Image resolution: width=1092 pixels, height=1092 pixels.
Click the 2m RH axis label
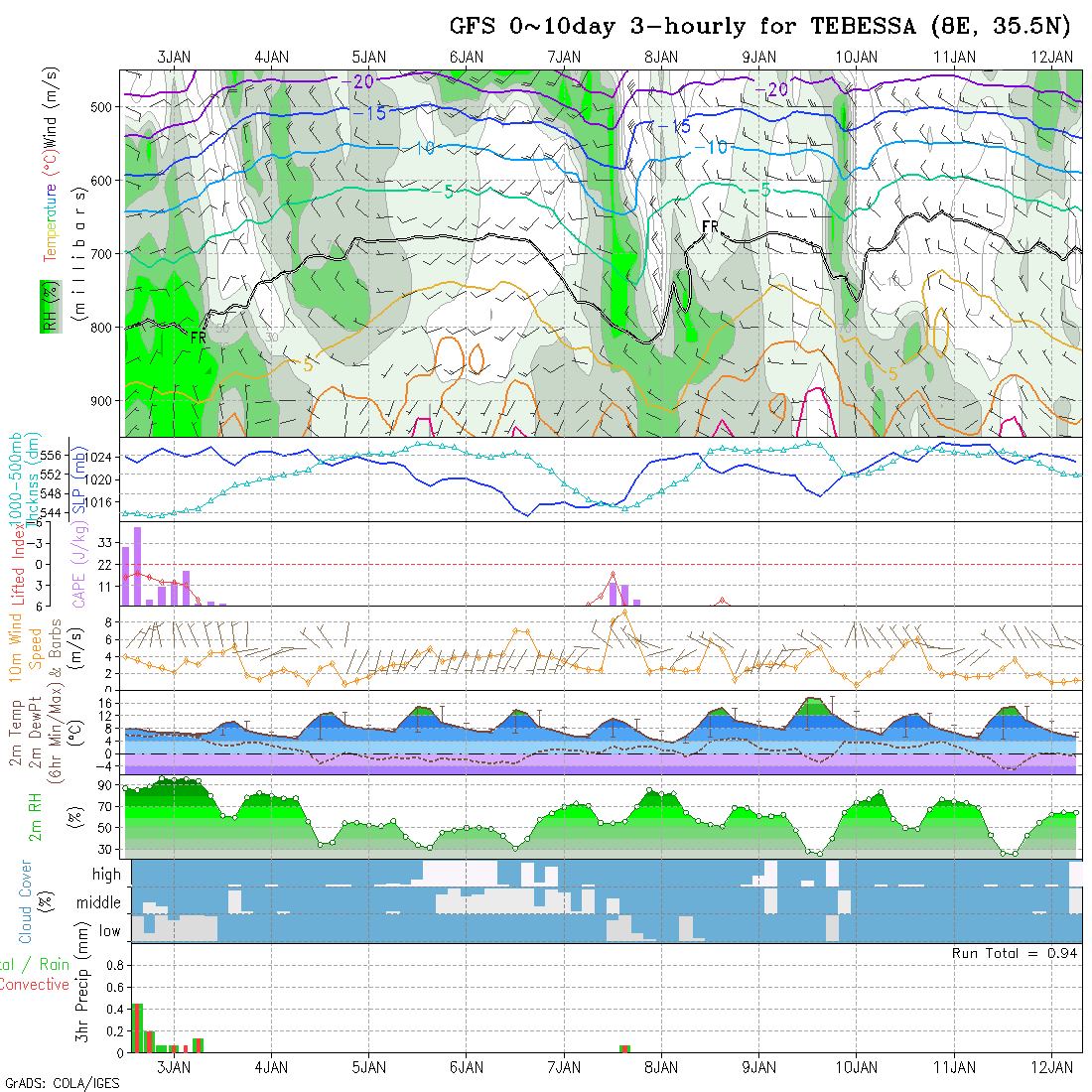click(x=35, y=814)
